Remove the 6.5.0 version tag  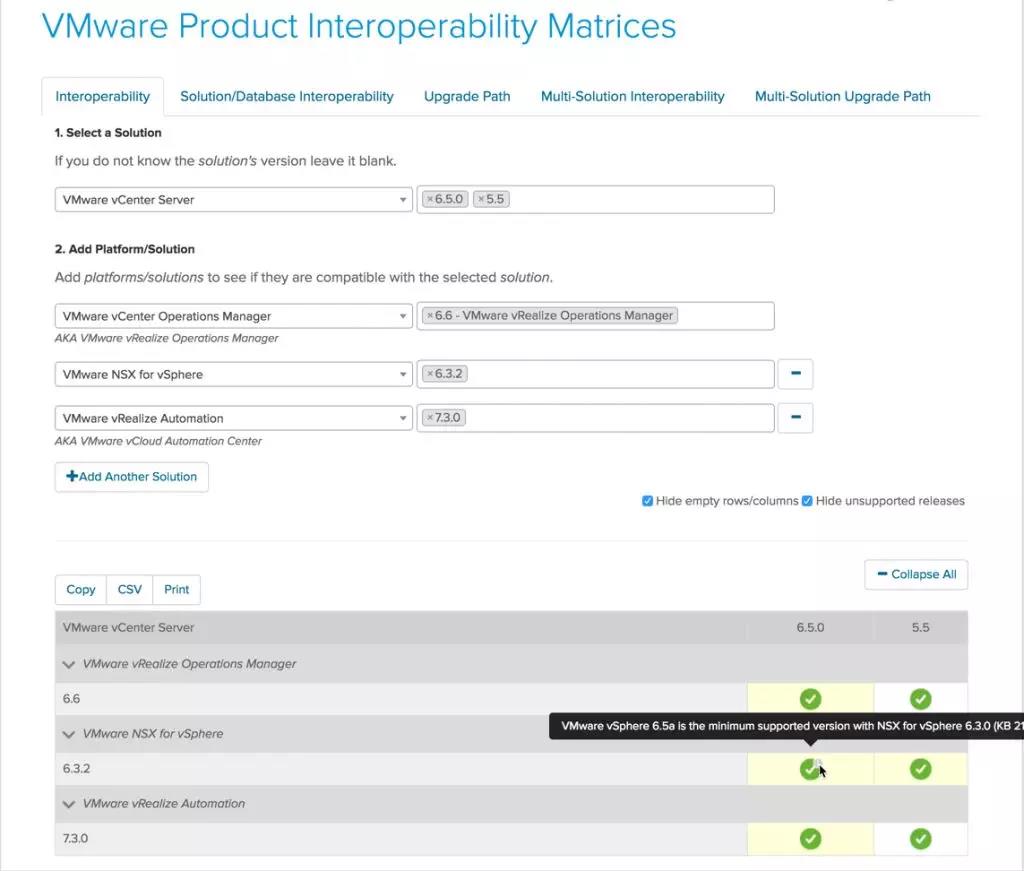pos(430,199)
